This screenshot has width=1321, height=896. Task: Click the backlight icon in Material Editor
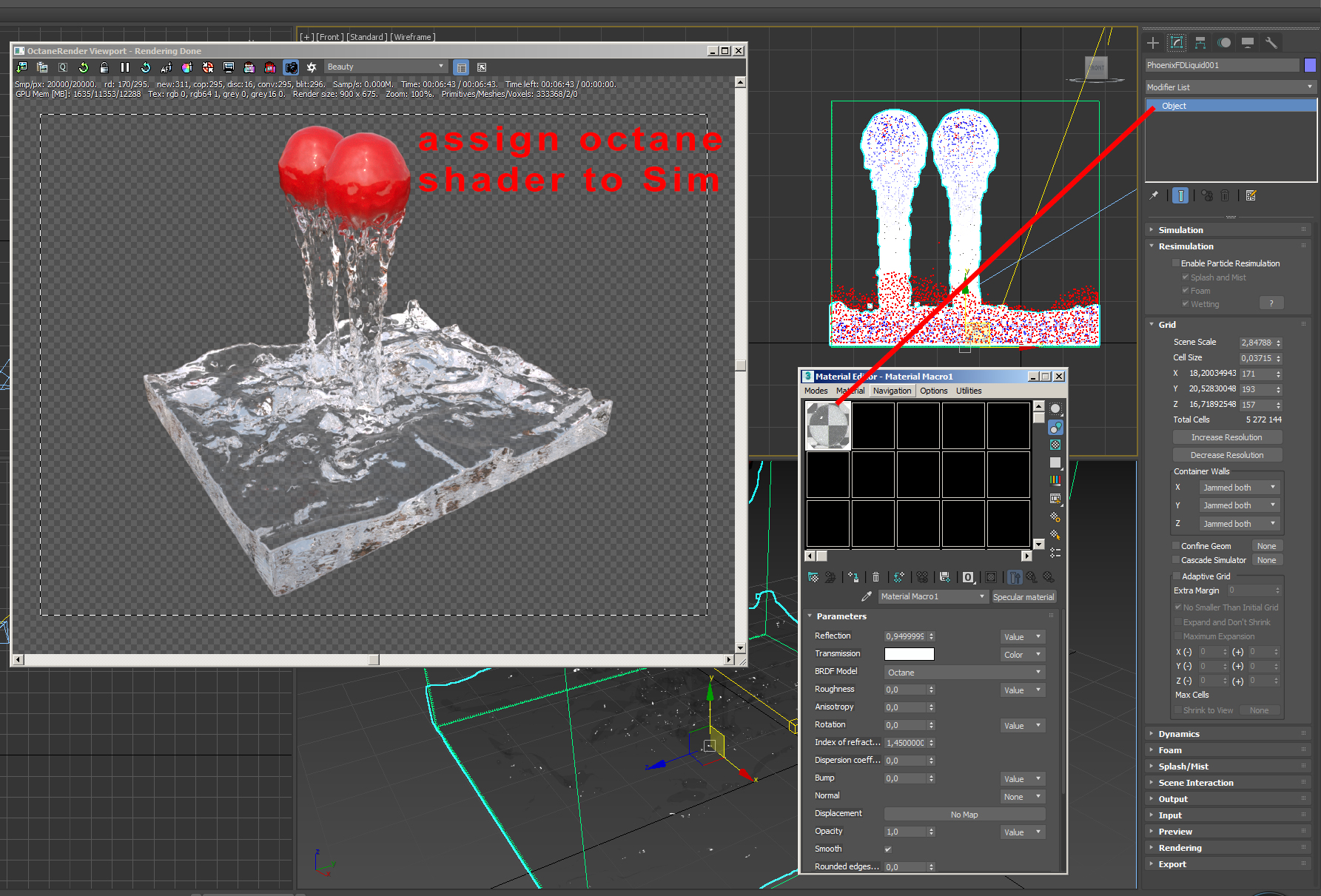[1055, 427]
